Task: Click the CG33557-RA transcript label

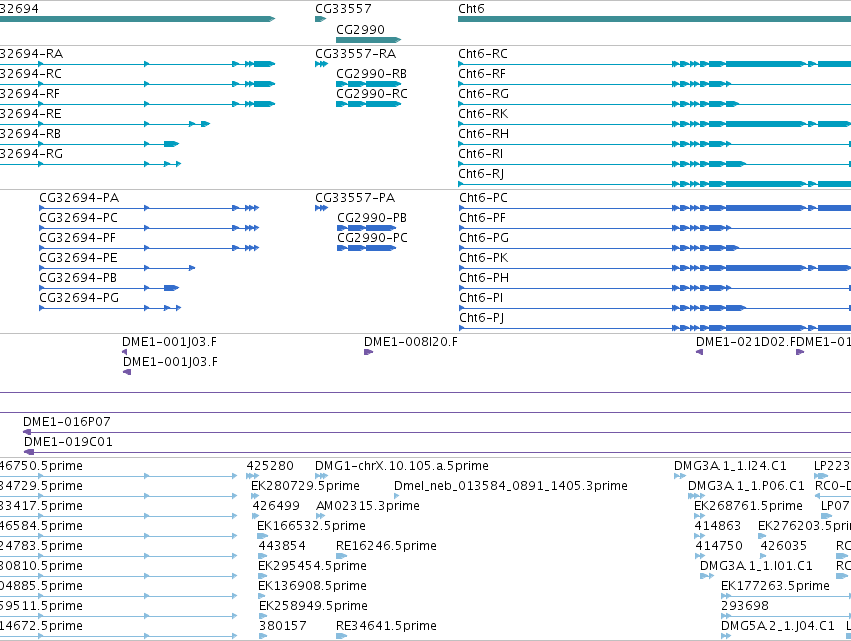Action: pyautogui.click(x=355, y=54)
